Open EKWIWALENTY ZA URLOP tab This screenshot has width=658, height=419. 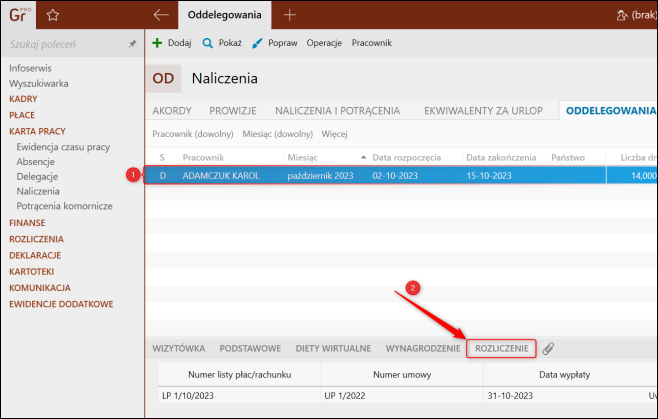[x=483, y=111]
